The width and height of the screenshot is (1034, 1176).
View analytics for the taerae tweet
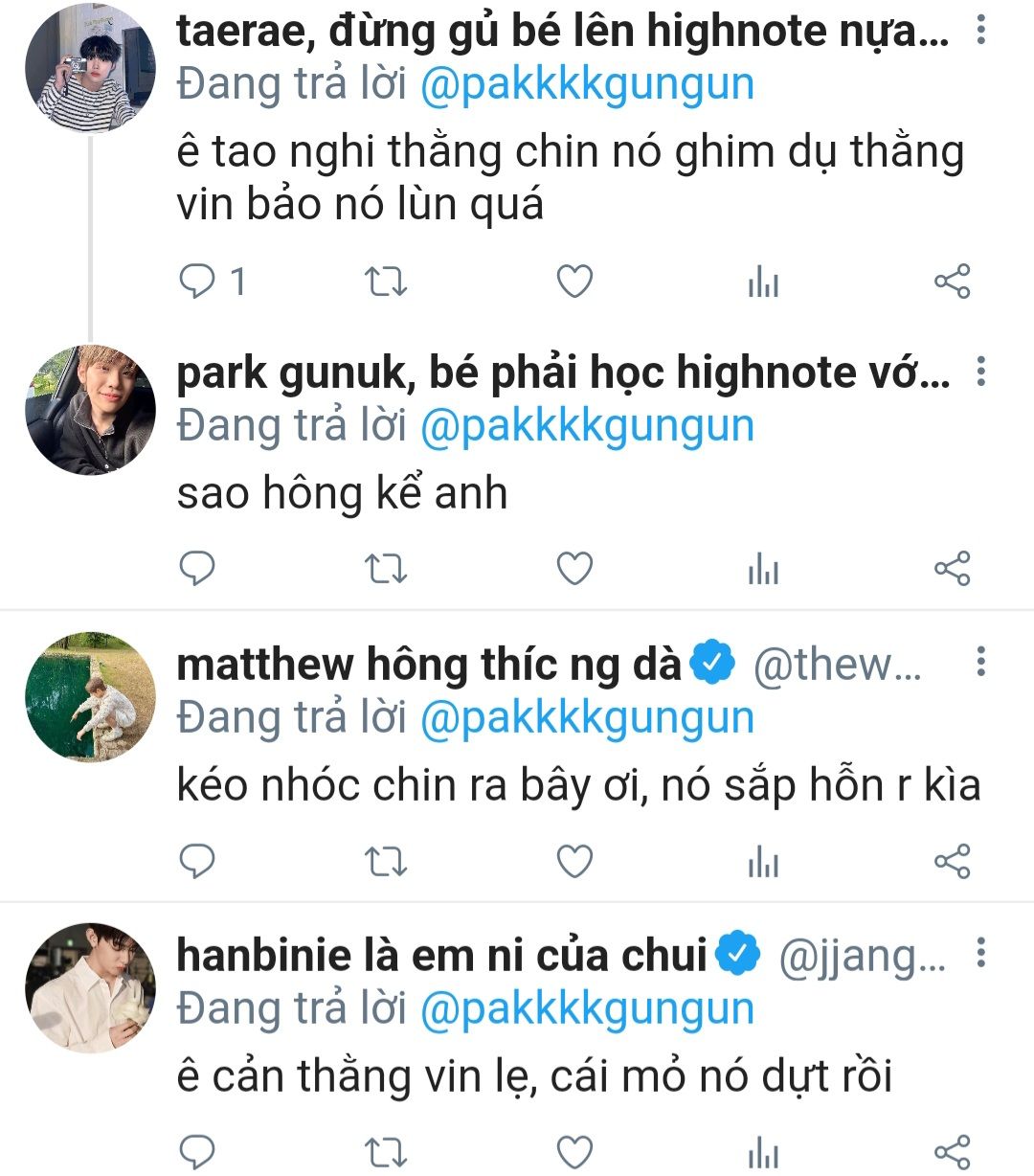[763, 283]
